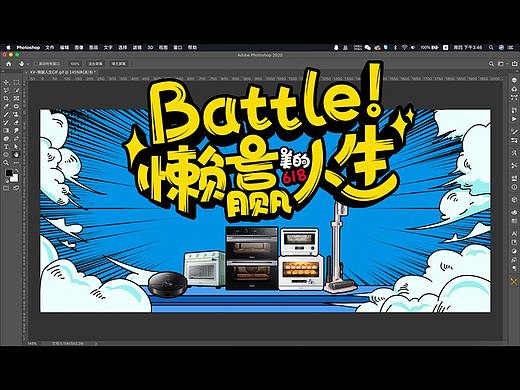The height and width of the screenshot is (390, 520).
Task: Click the Home icon in options bar
Action: click(x=9, y=63)
